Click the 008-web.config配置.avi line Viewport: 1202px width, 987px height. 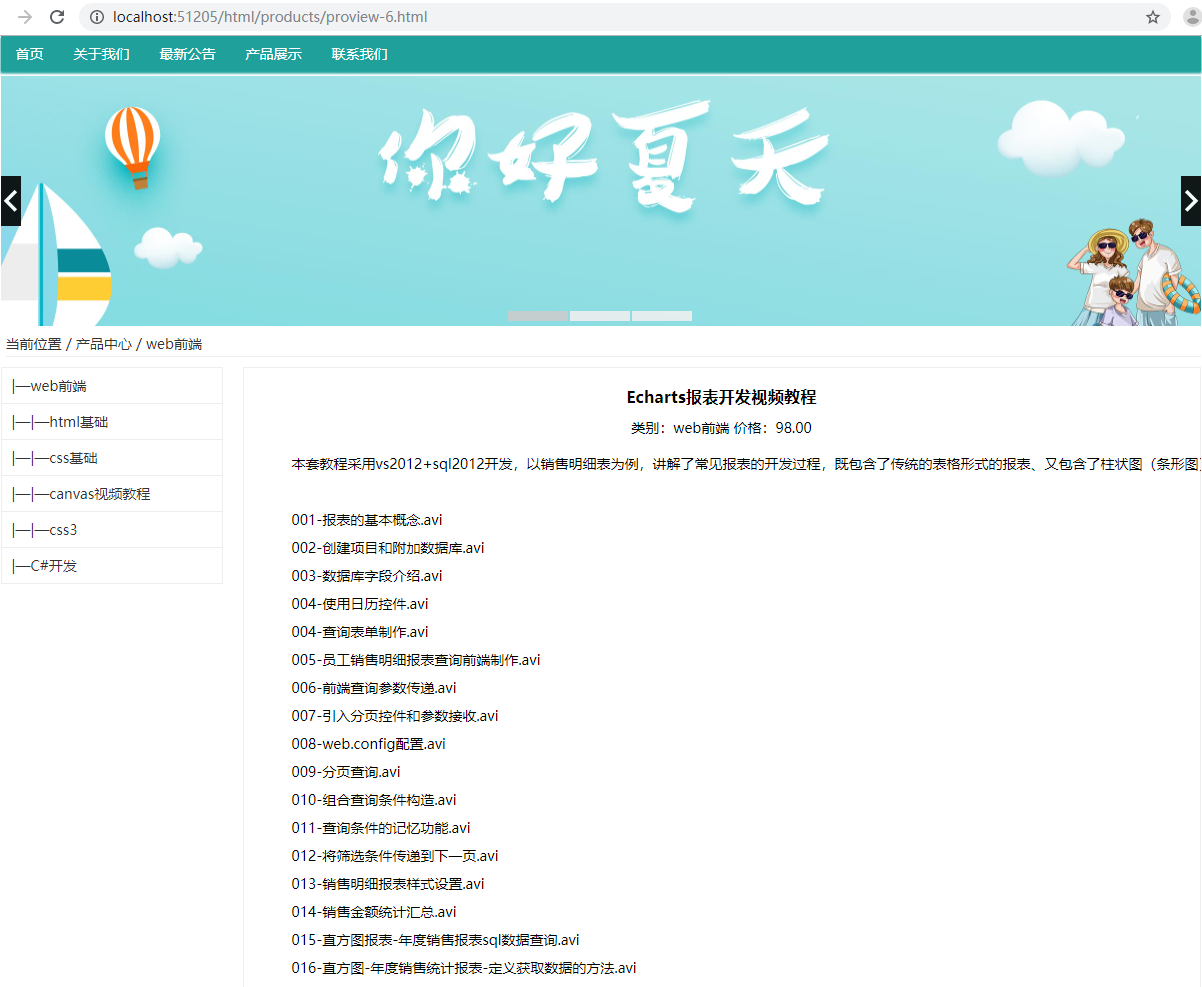(368, 744)
